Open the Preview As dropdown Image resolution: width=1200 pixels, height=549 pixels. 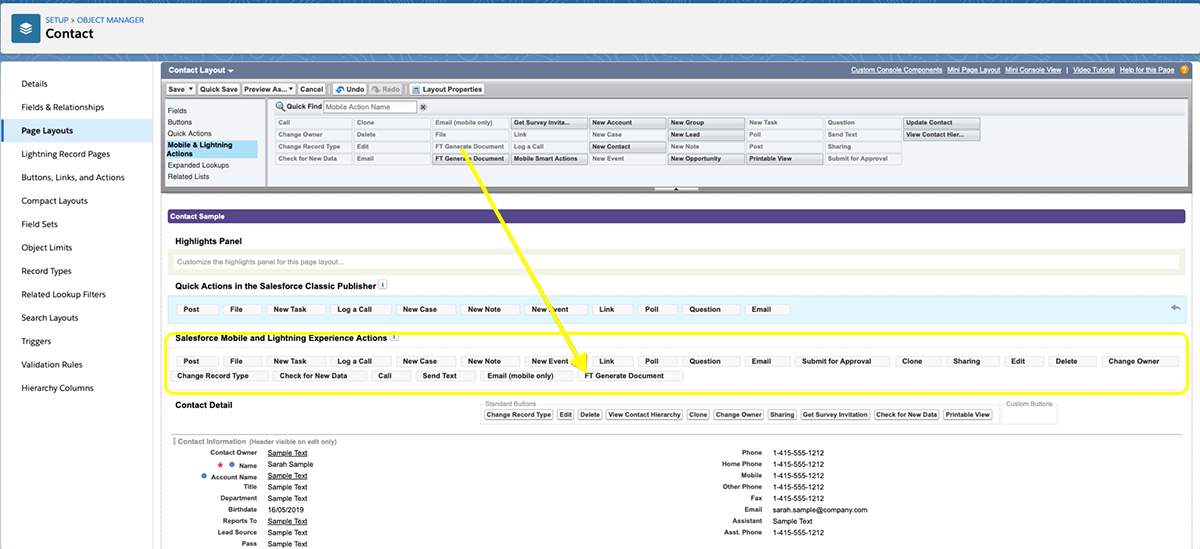(x=268, y=89)
